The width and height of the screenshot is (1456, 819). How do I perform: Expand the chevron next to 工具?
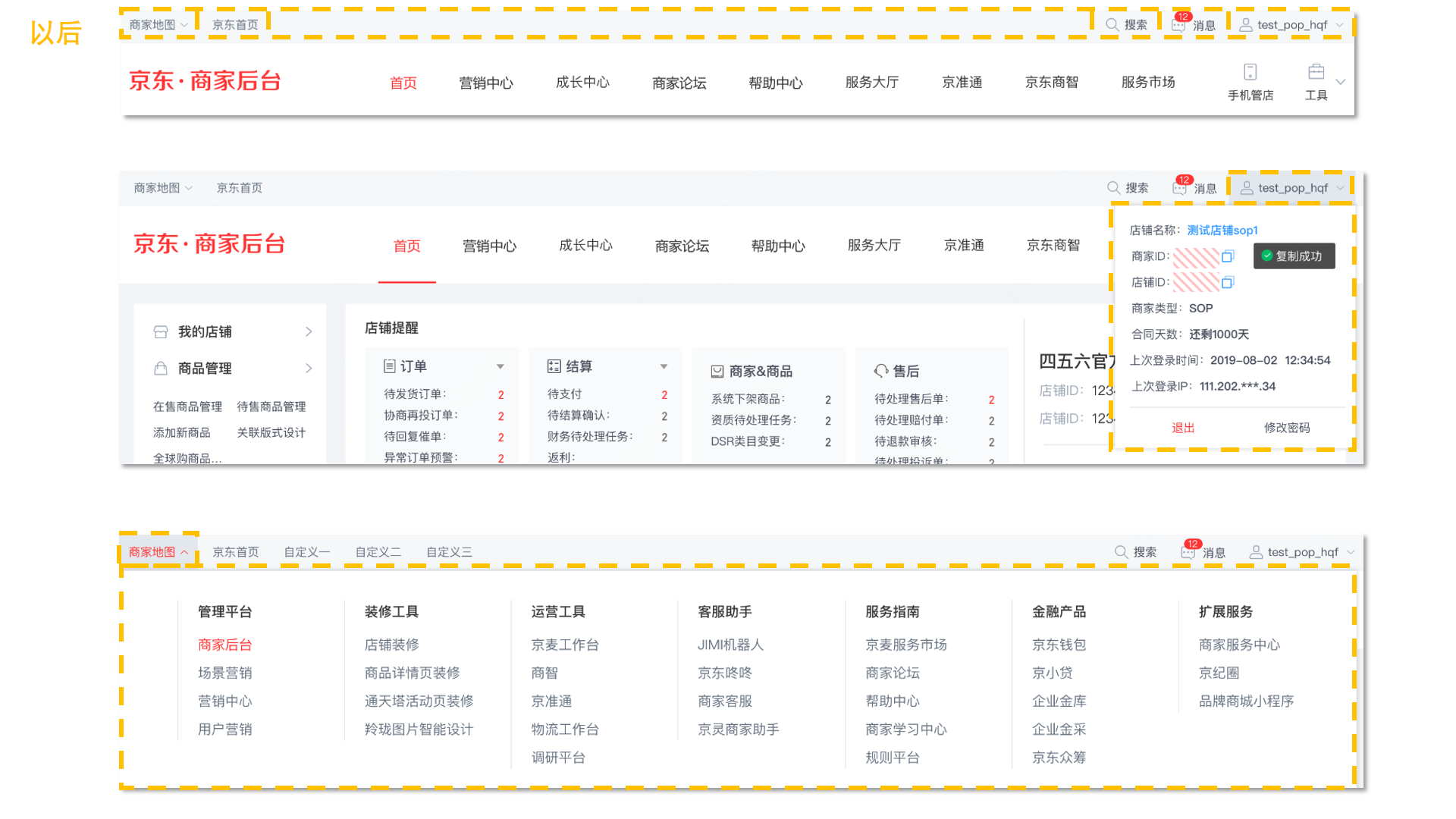click(1340, 82)
